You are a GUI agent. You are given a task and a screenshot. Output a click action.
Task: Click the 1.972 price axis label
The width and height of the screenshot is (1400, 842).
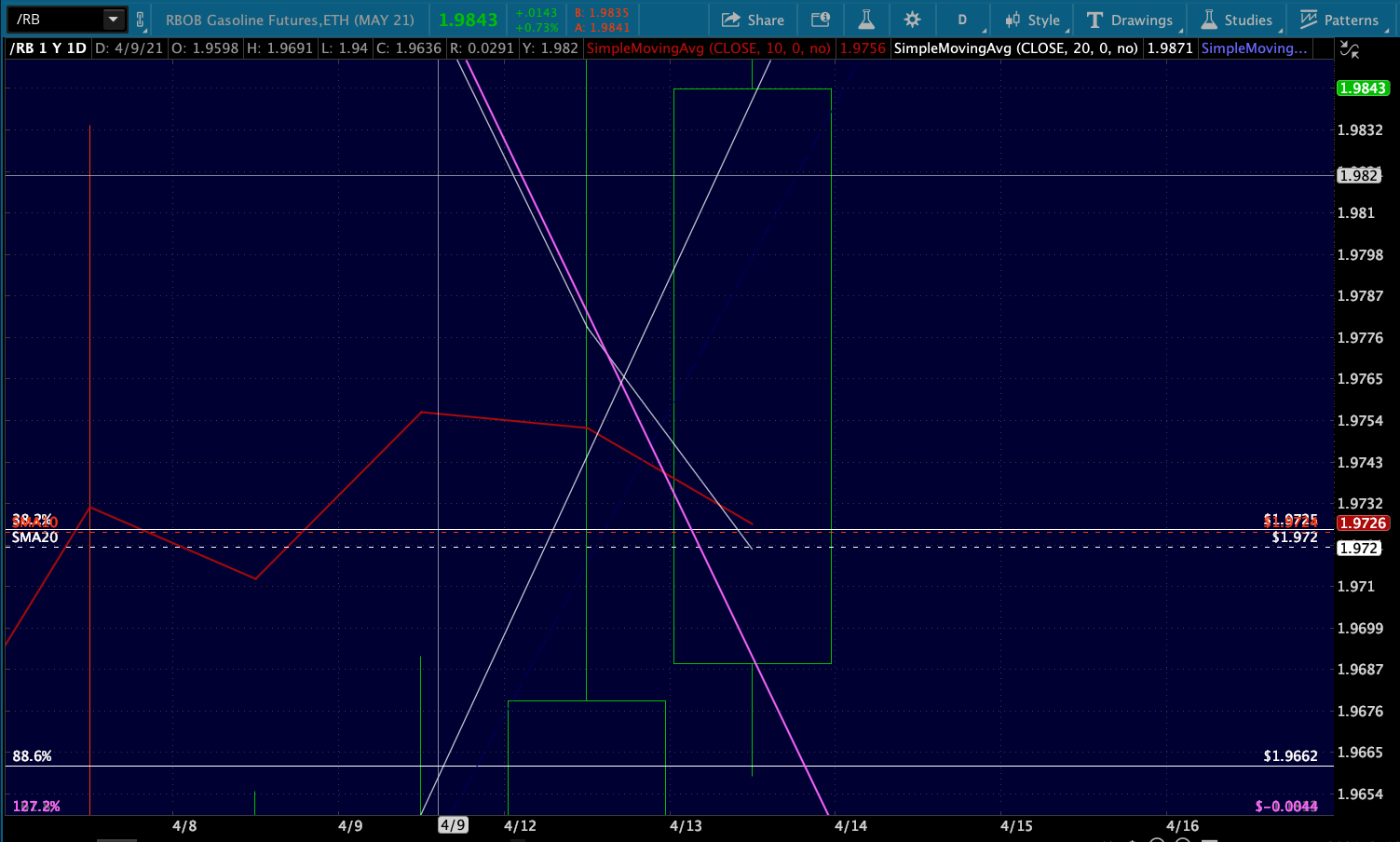(1358, 548)
